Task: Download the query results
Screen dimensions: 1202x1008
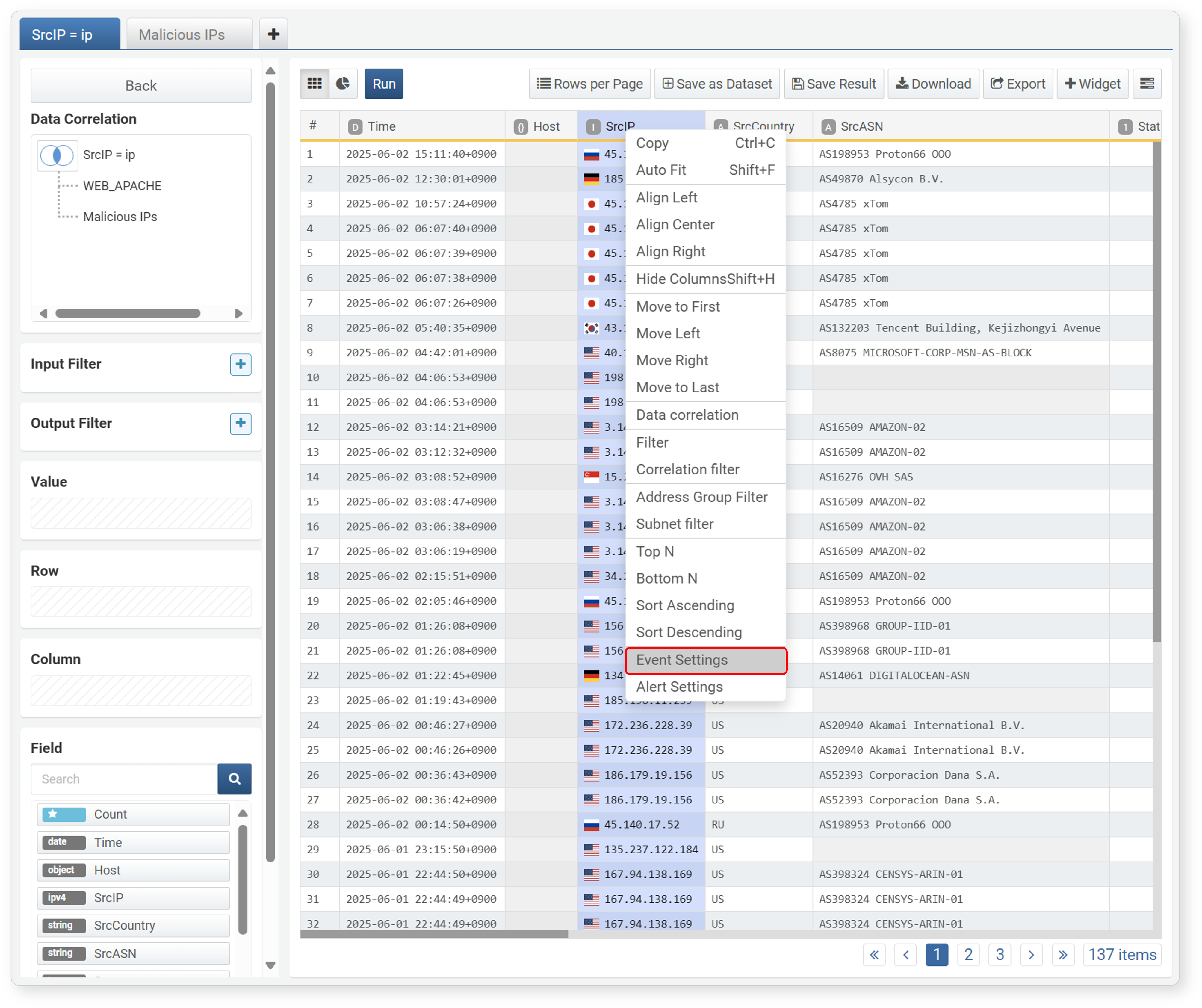Action: (x=934, y=84)
